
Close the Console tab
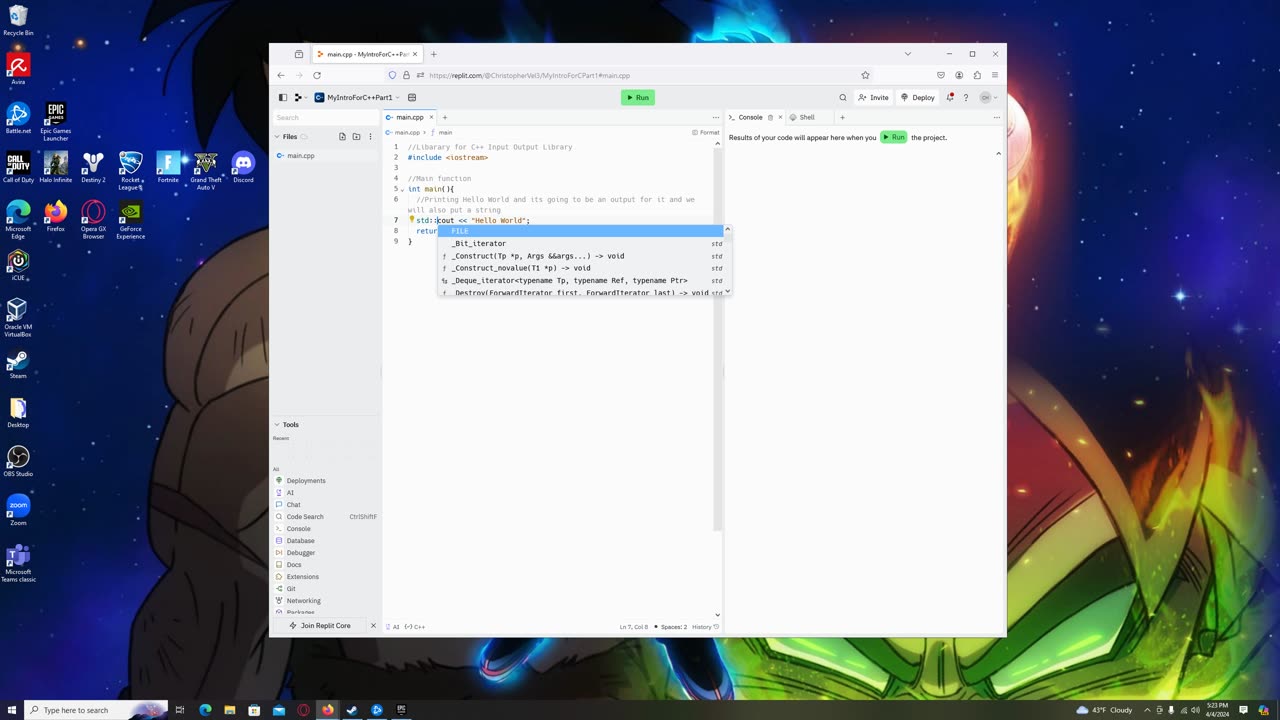coord(780,117)
